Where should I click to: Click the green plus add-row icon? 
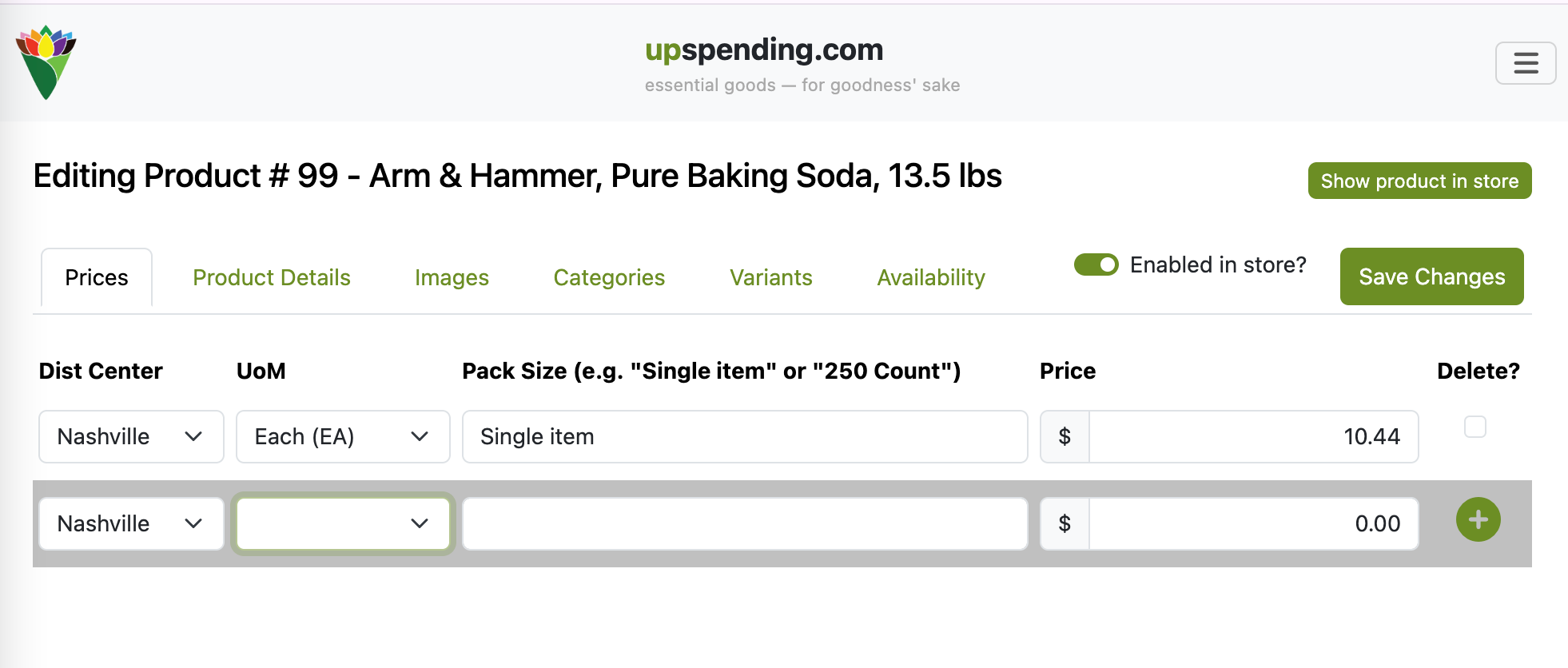(x=1478, y=519)
